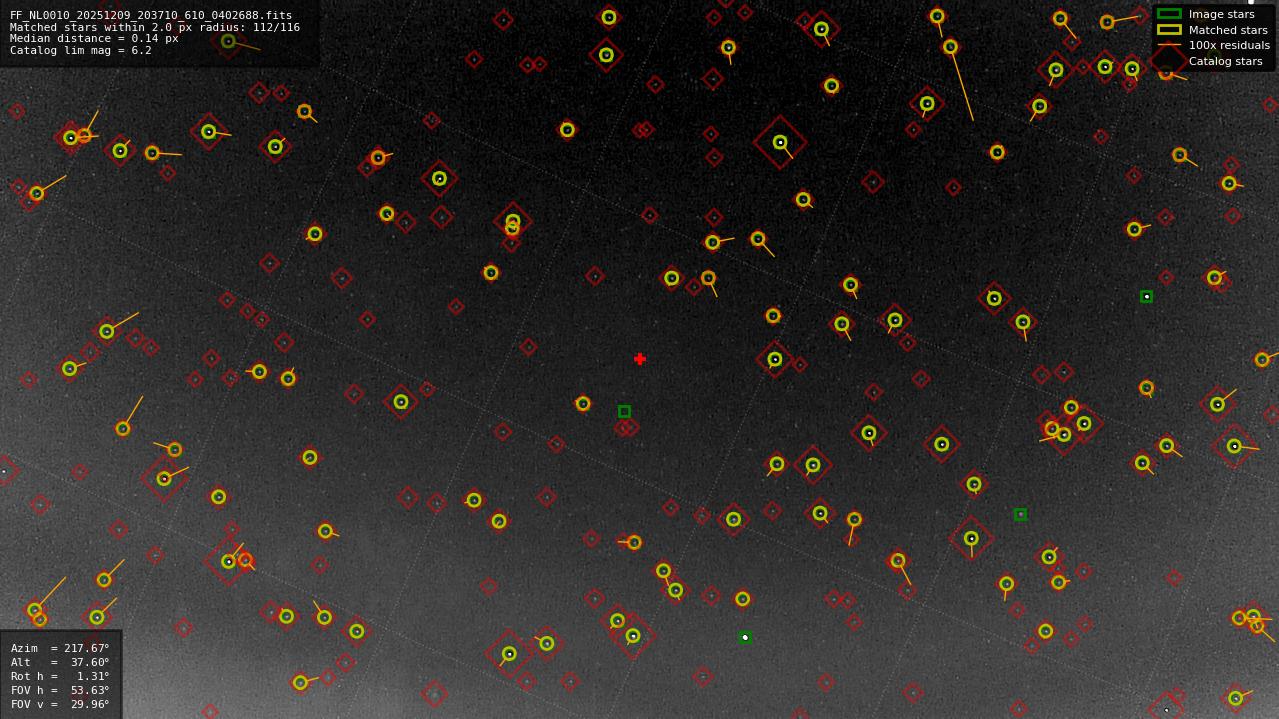Click the '100x residuals' legend label
The width and height of the screenshot is (1279, 719).
tap(1229, 45)
